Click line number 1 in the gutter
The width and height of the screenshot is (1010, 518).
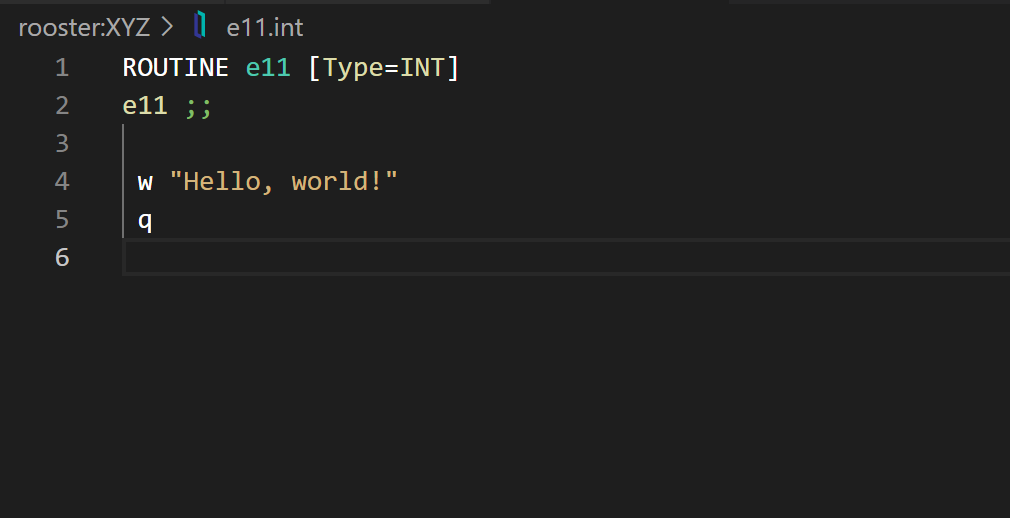click(62, 68)
